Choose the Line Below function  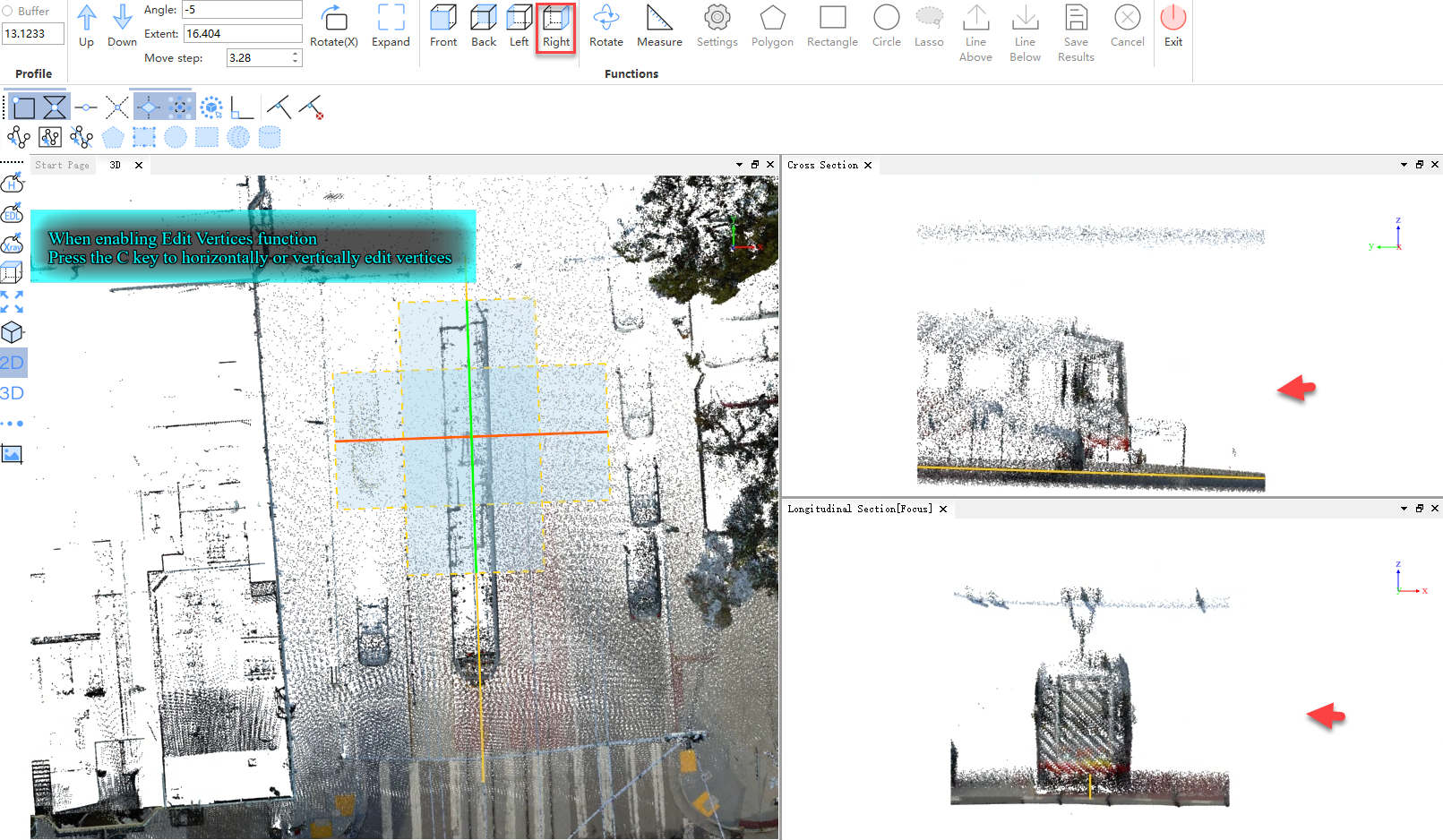pyautogui.click(x=1025, y=33)
